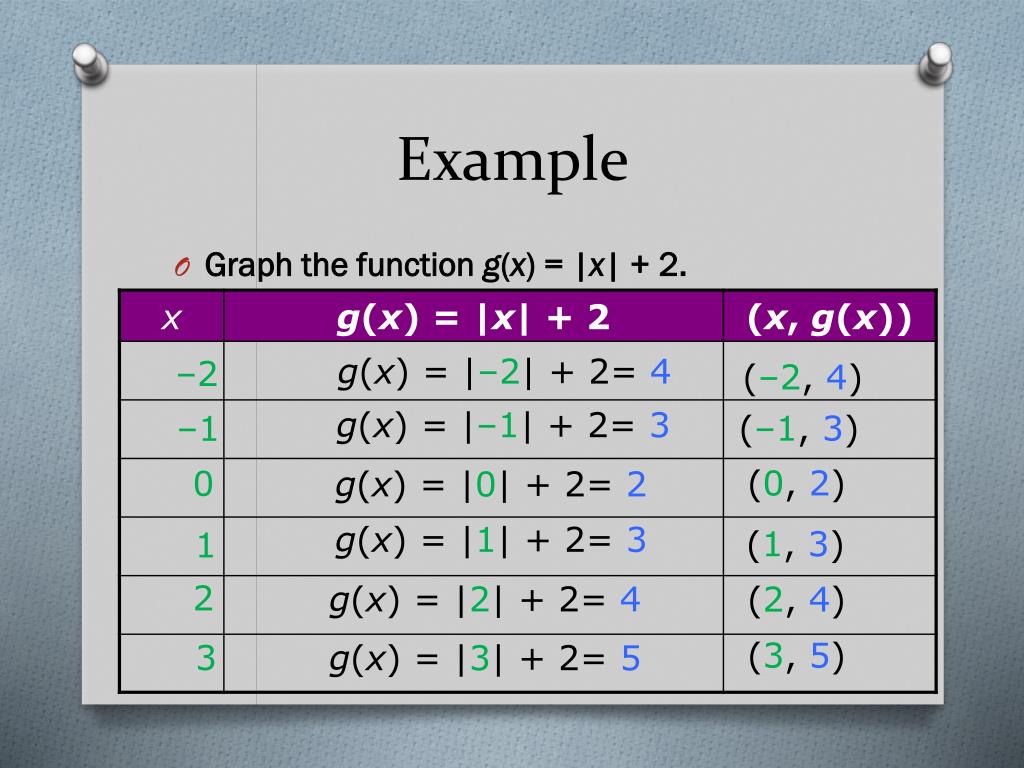Click the equation g(x) = |0| + 2= 2
1024x768 pixels.
pyautogui.click(x=490, y=485)
